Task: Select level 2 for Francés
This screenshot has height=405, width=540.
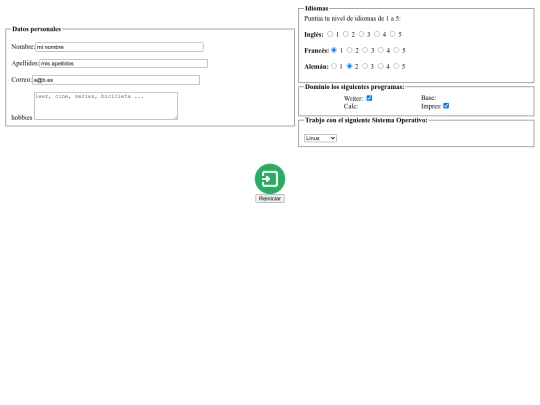Action: click(350, 50)
